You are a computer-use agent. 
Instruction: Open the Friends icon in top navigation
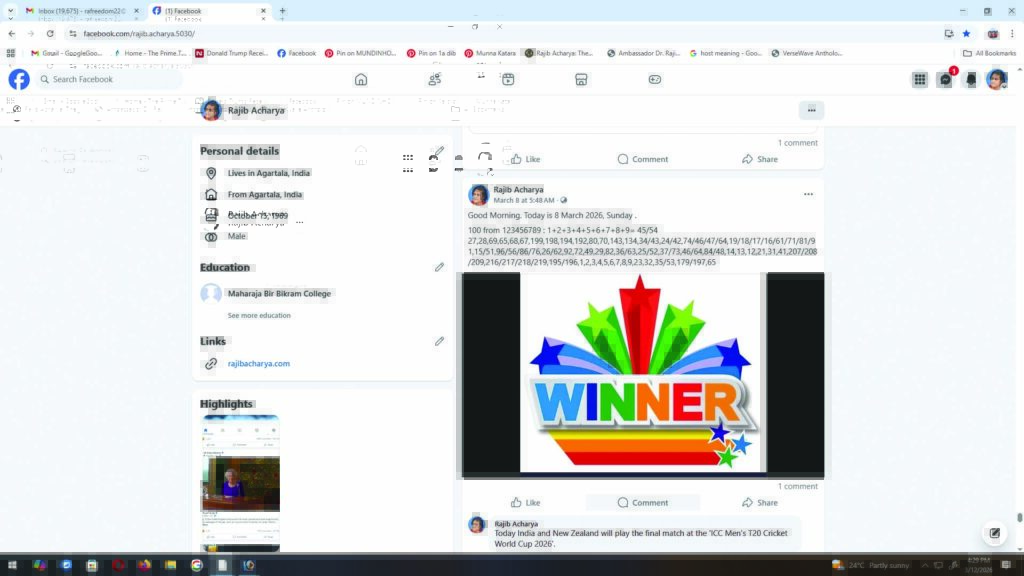pos(434,80)
